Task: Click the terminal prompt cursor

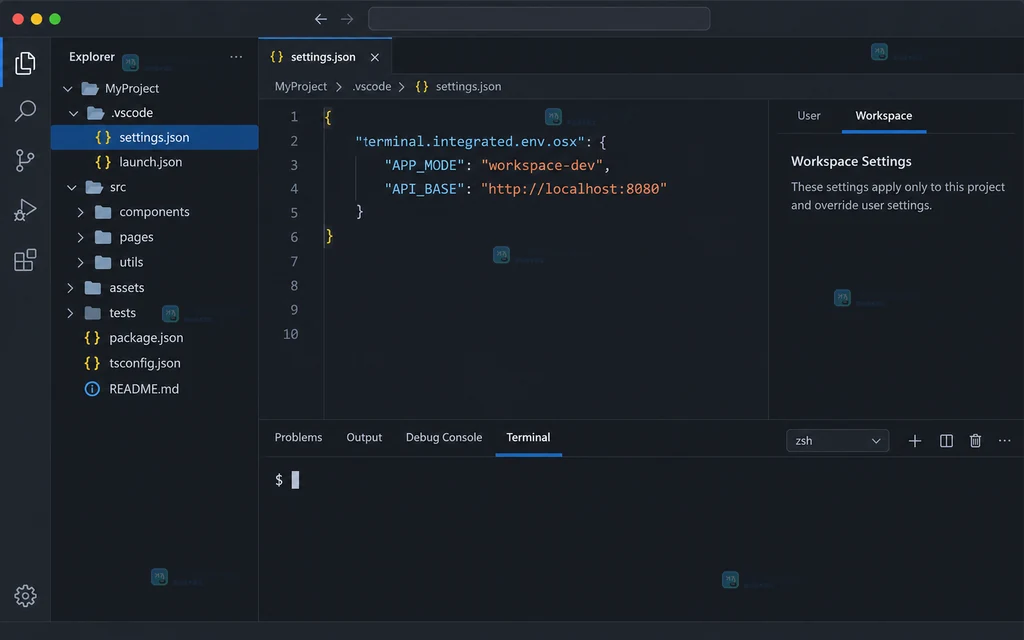Action: (x=295, y=480)
